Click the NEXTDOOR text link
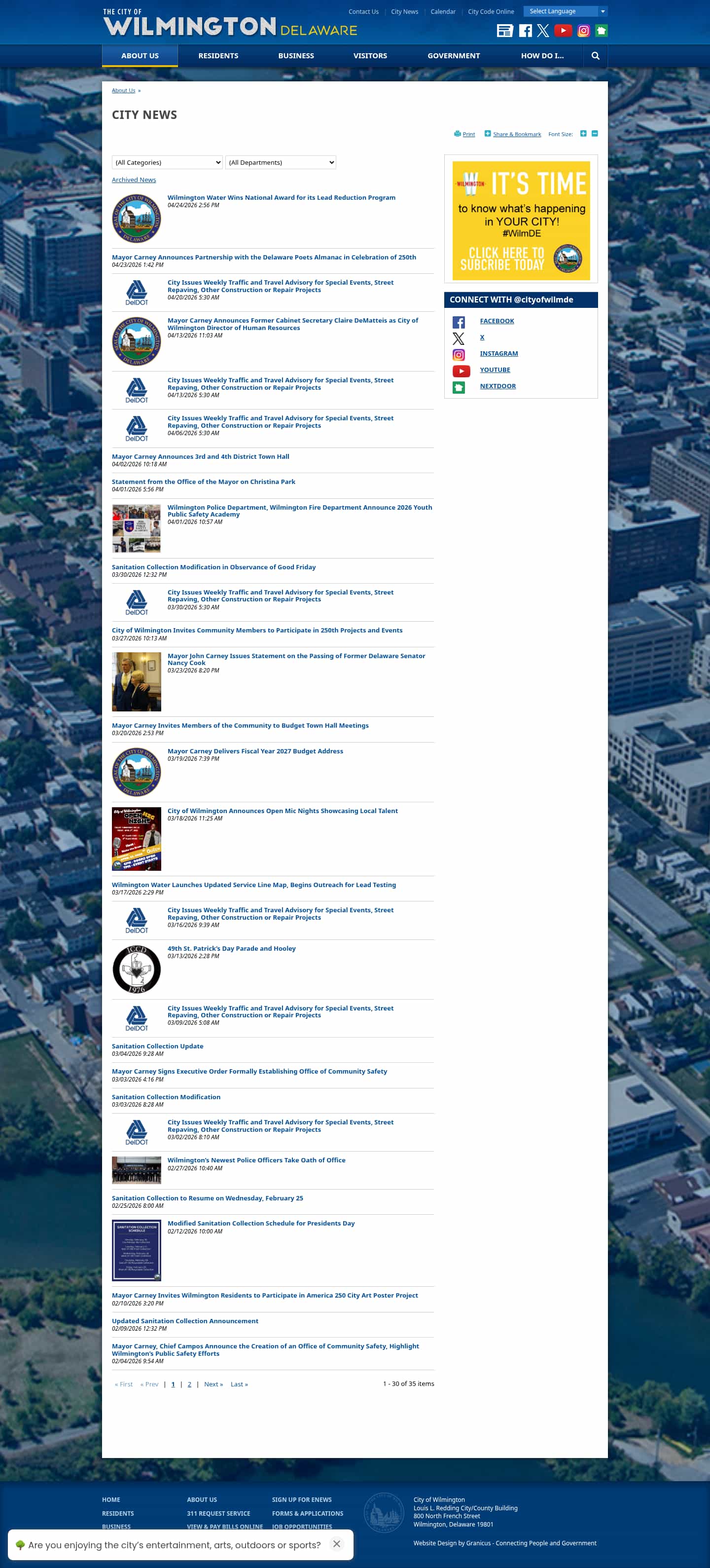This screenshot has width=710, height=1568. [497, 386]
